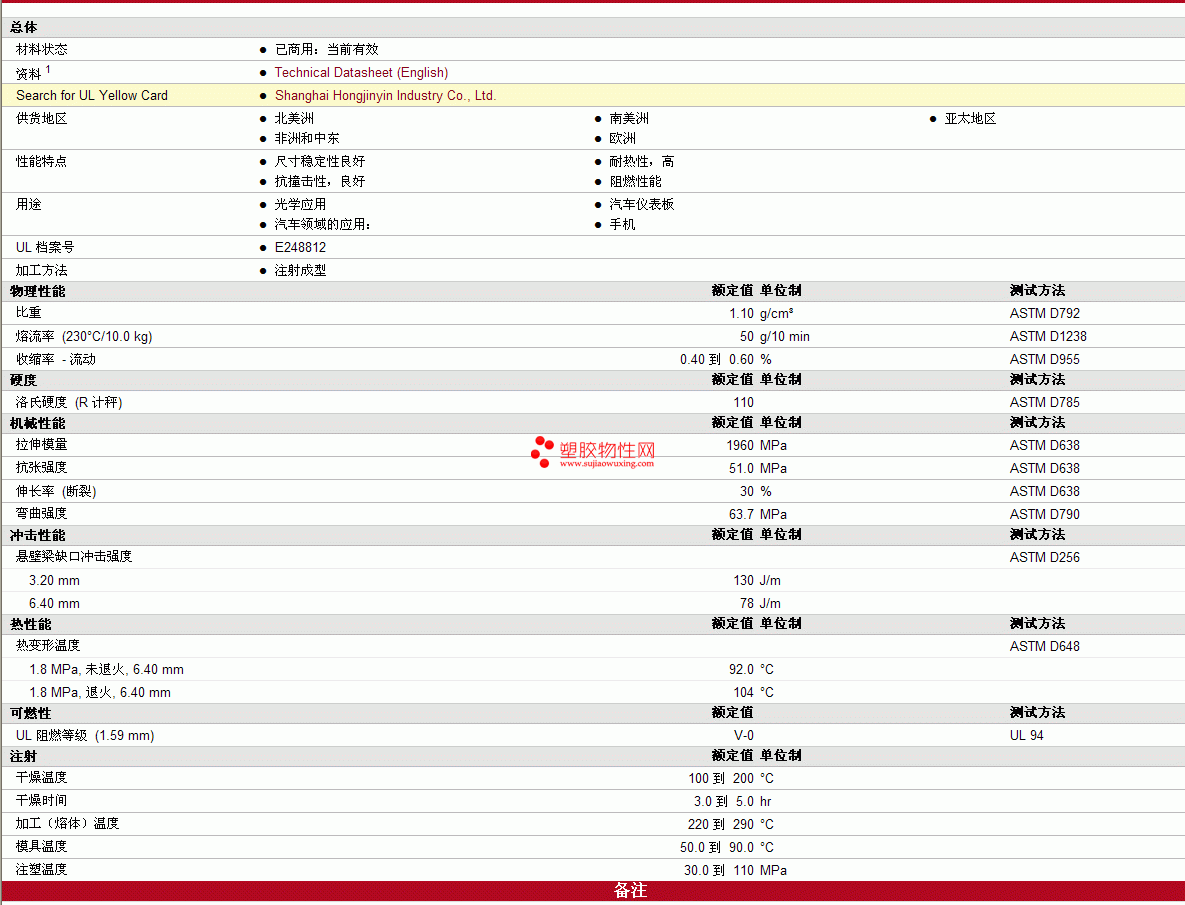Image resolution: width=1185 pixels, height=905 pixels.
Task: Select the 汽车仪表板 use entry
Action: [642, 205]
